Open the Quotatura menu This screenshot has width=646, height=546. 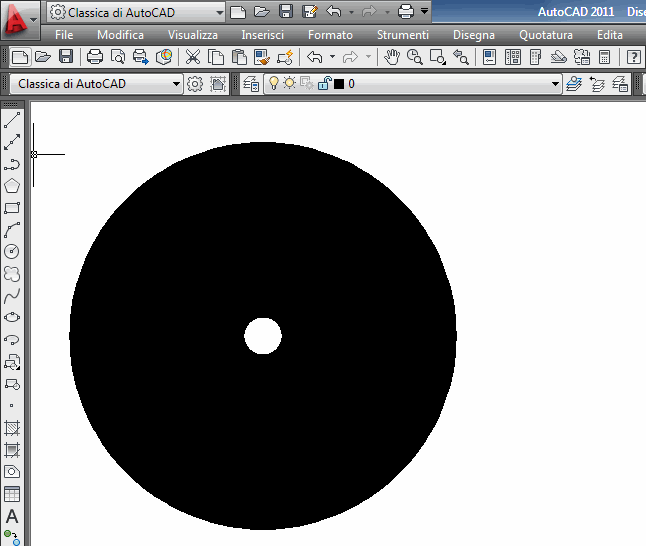545,35
